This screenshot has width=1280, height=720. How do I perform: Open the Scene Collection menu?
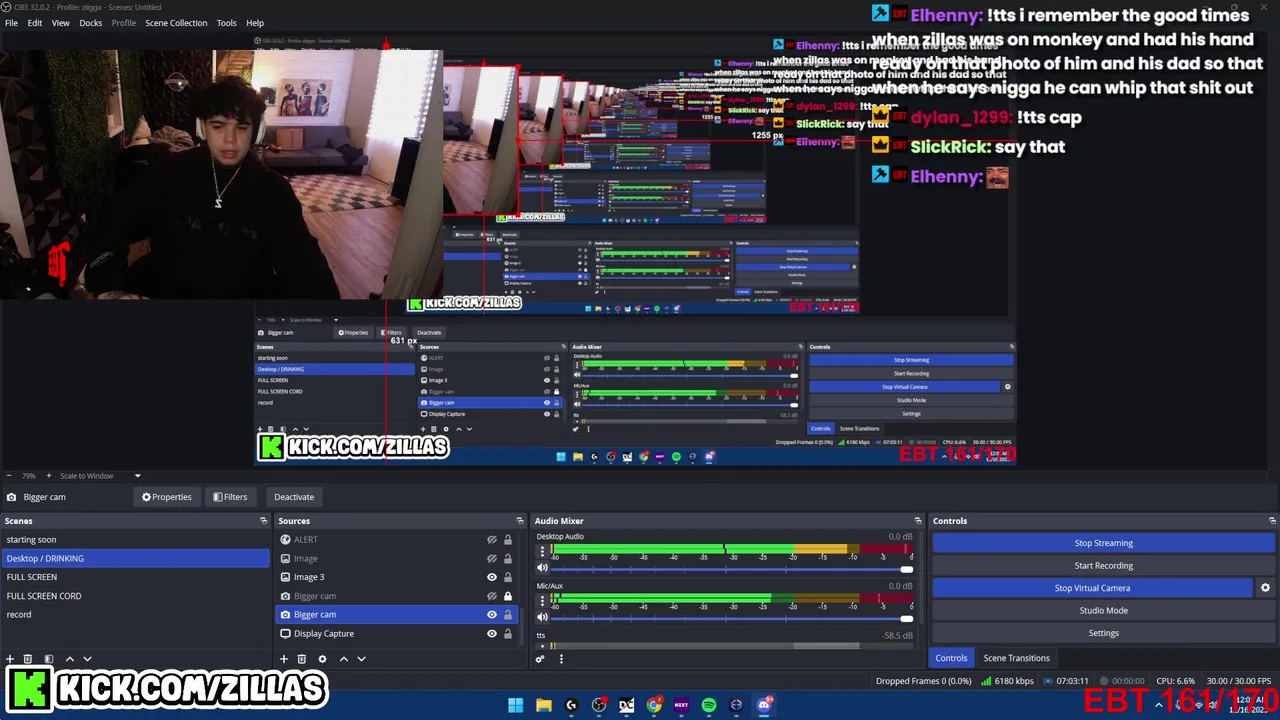(176, 23)
